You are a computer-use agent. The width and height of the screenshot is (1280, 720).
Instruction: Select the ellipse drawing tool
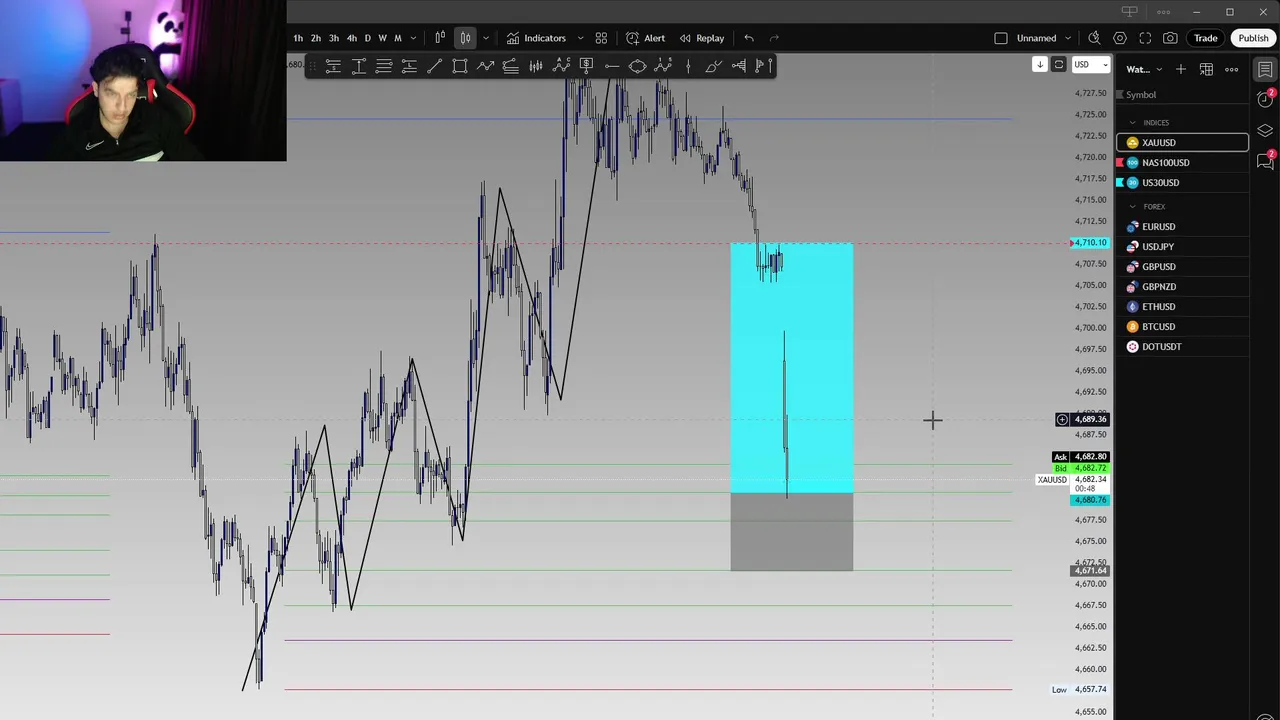637,66
